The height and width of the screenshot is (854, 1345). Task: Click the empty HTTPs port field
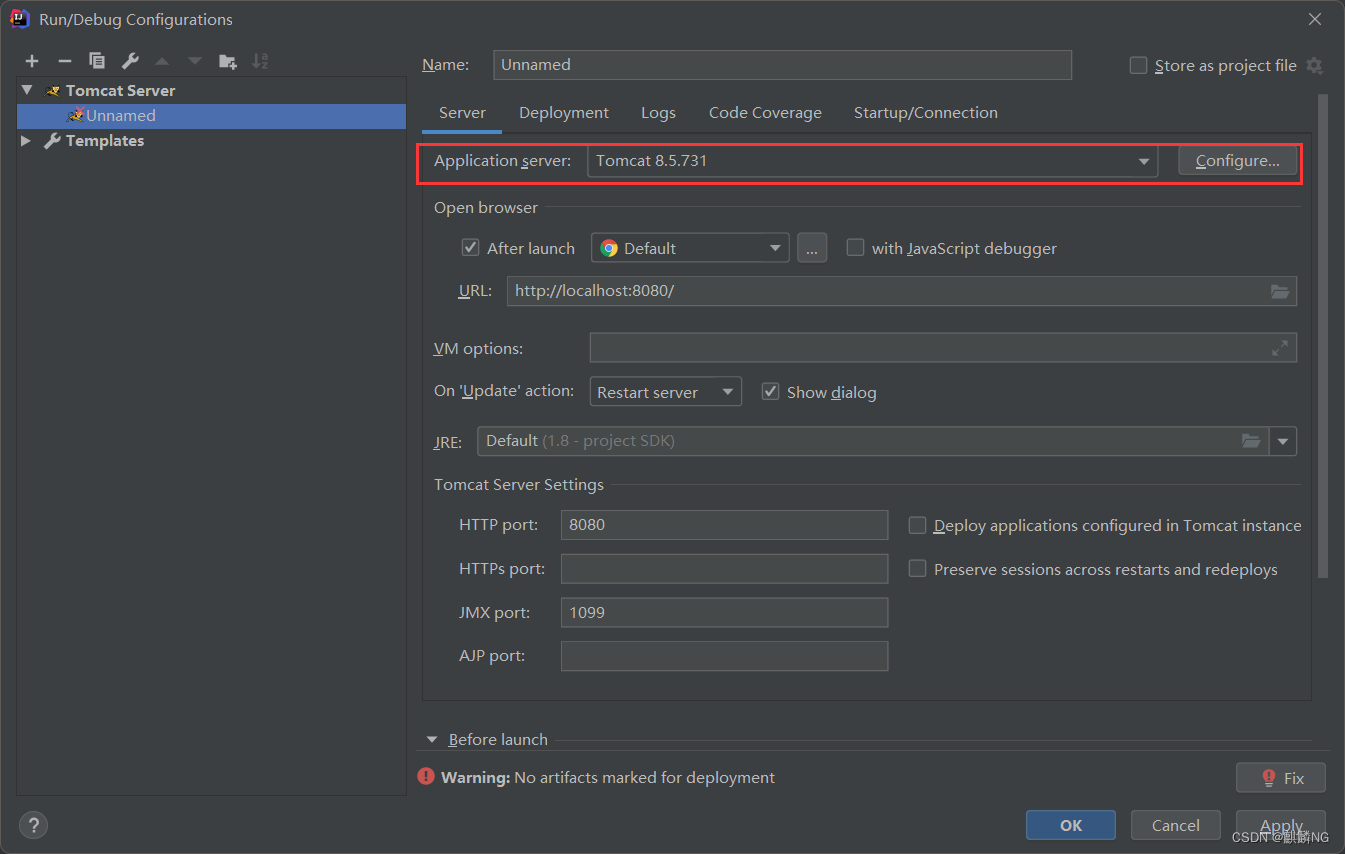pyautogui.click(x=724, y=569)
